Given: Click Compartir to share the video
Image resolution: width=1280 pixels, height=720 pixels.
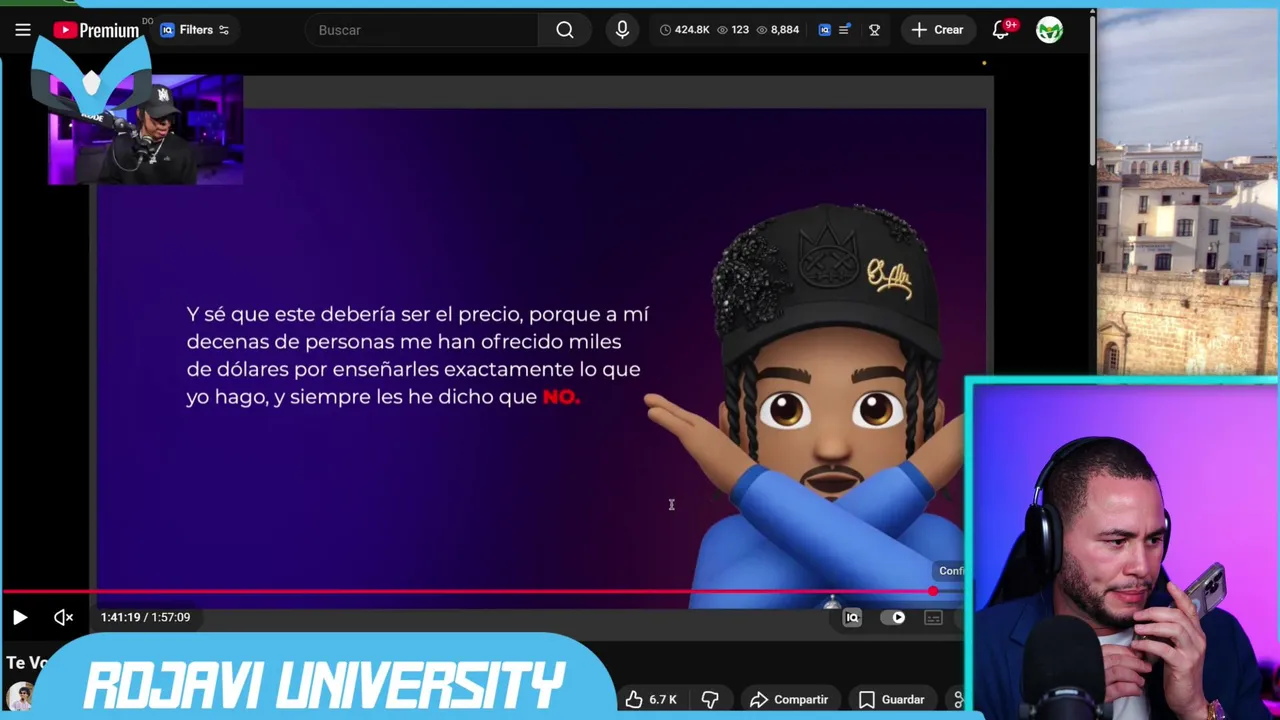Looking at the screenshot, I should tap(789, 700).
